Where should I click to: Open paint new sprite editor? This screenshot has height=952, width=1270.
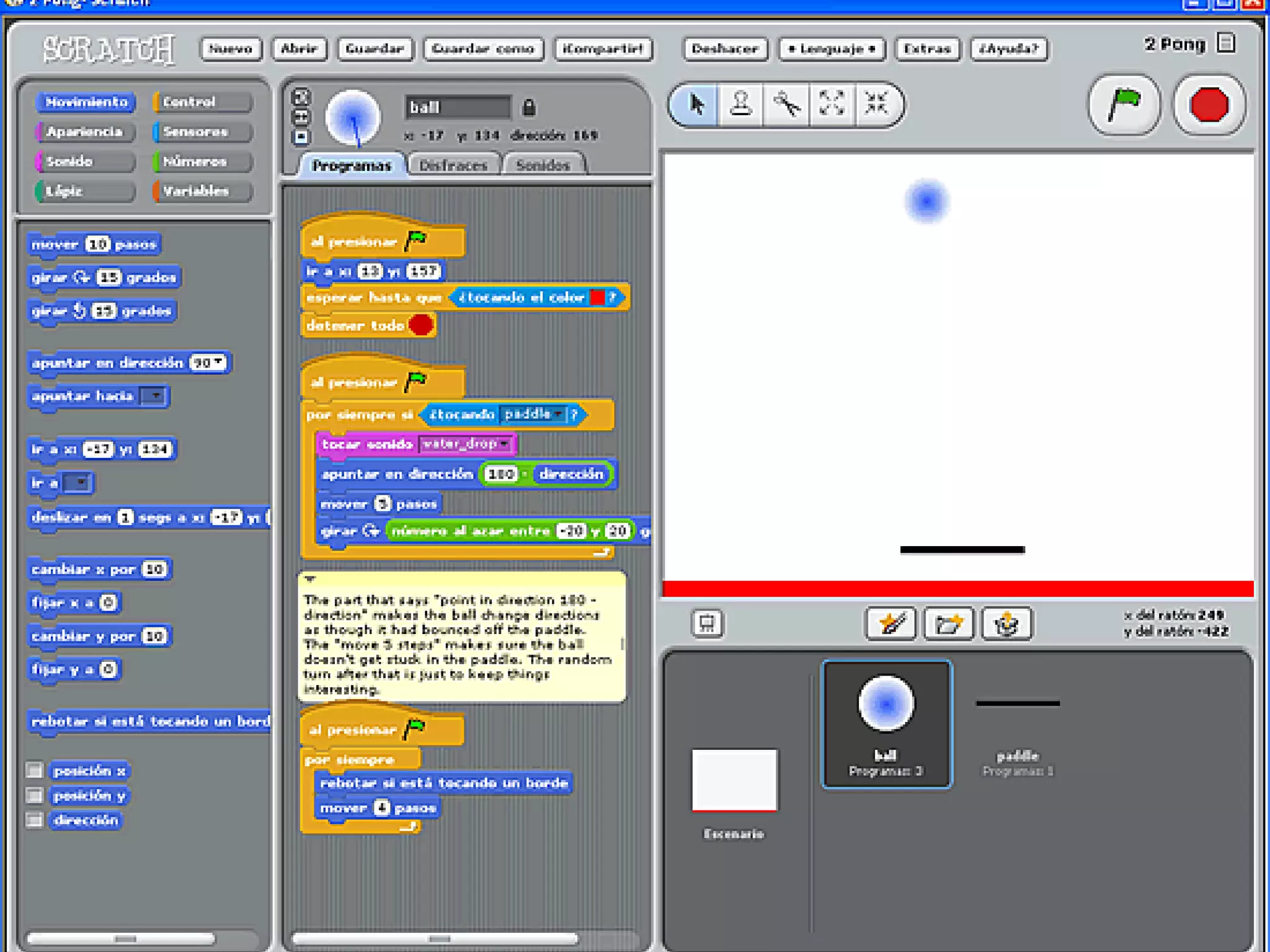coord(890,624)
